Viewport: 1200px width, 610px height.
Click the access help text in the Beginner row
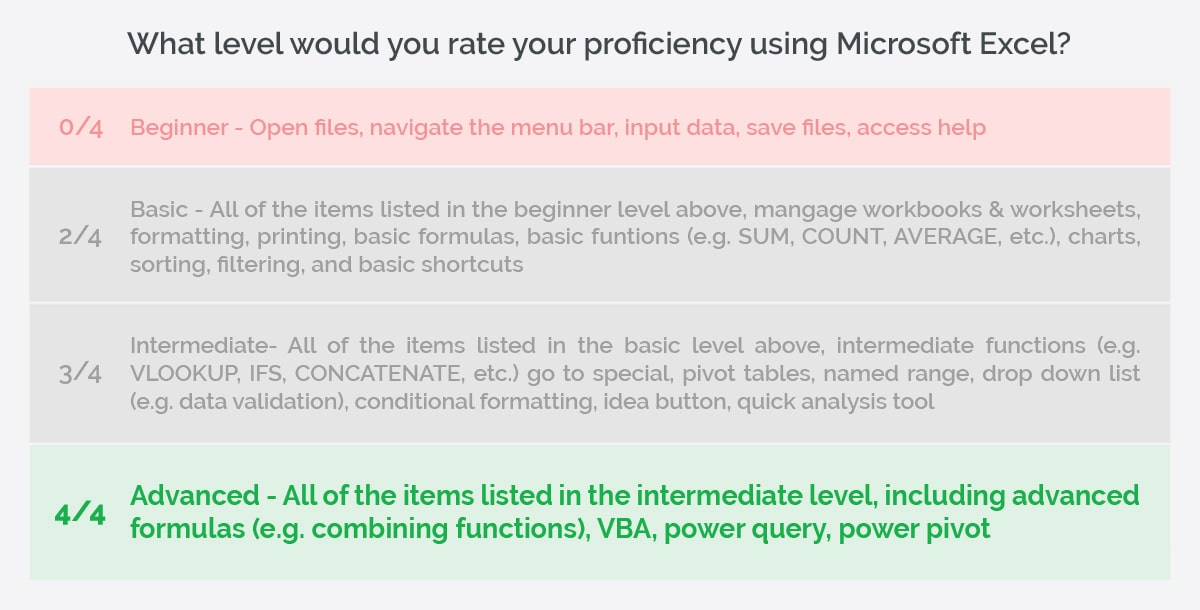pos(922,128)
